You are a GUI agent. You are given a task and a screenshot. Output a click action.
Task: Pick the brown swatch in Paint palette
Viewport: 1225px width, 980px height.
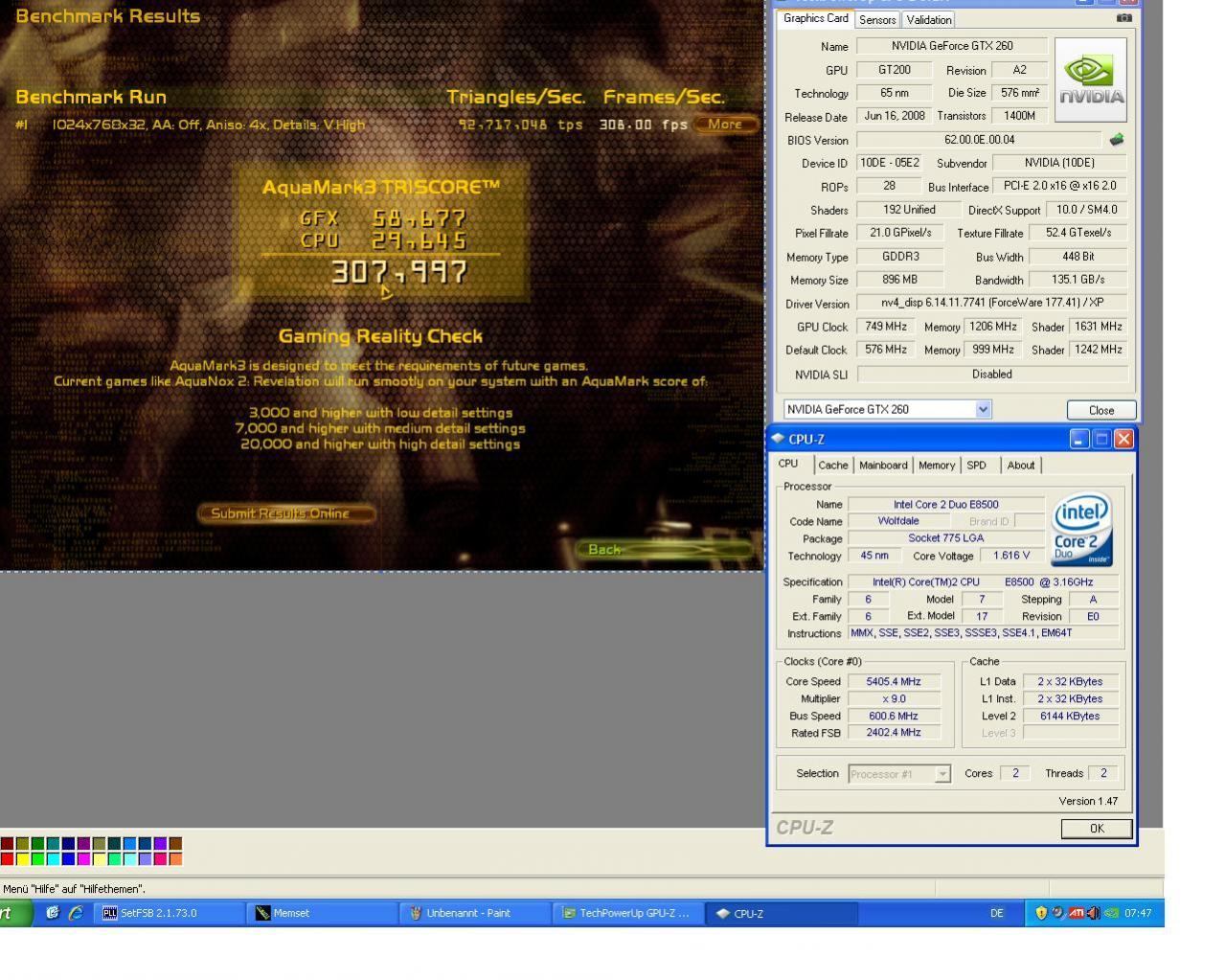[175, 844]
